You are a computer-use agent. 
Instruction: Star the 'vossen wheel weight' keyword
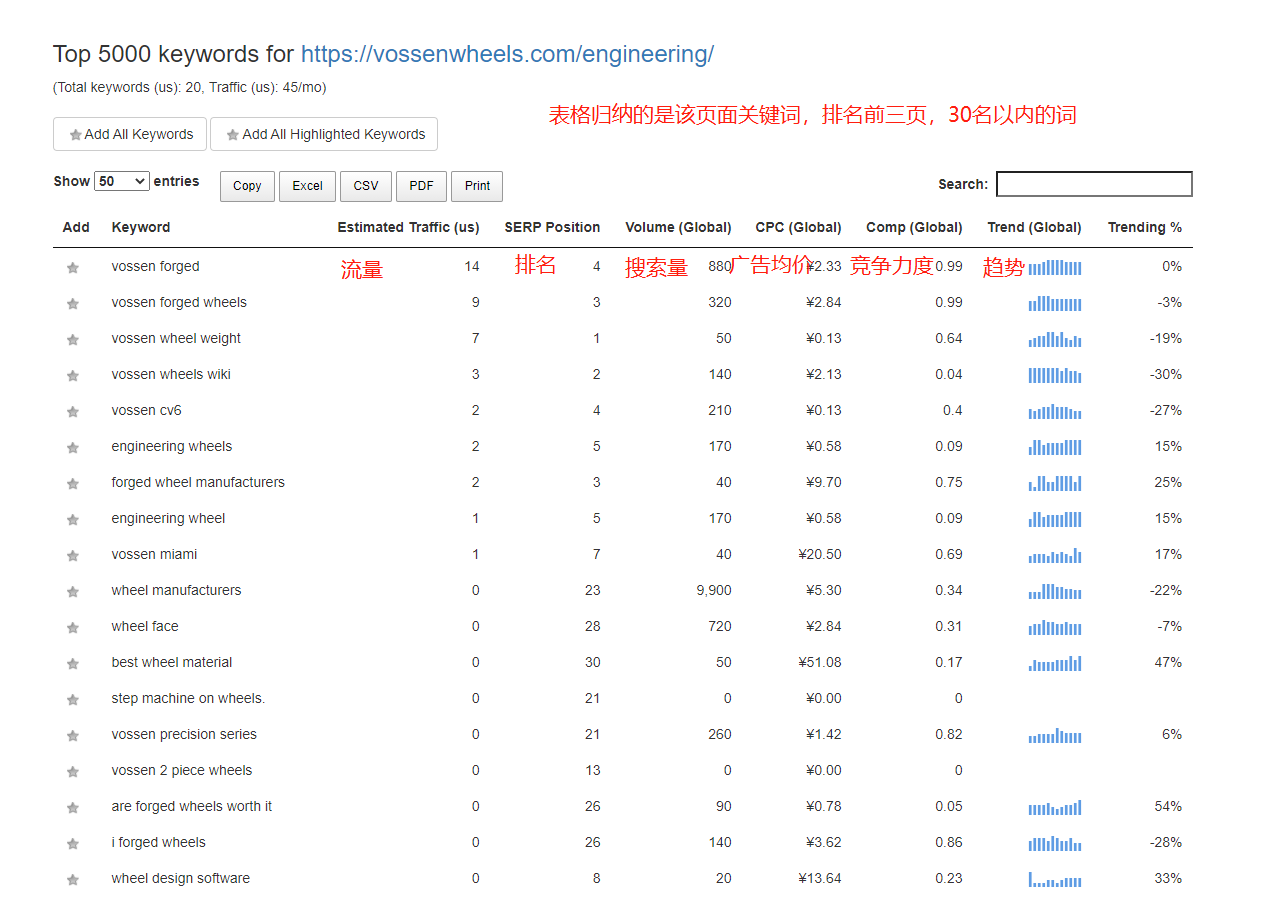point(73,340)
